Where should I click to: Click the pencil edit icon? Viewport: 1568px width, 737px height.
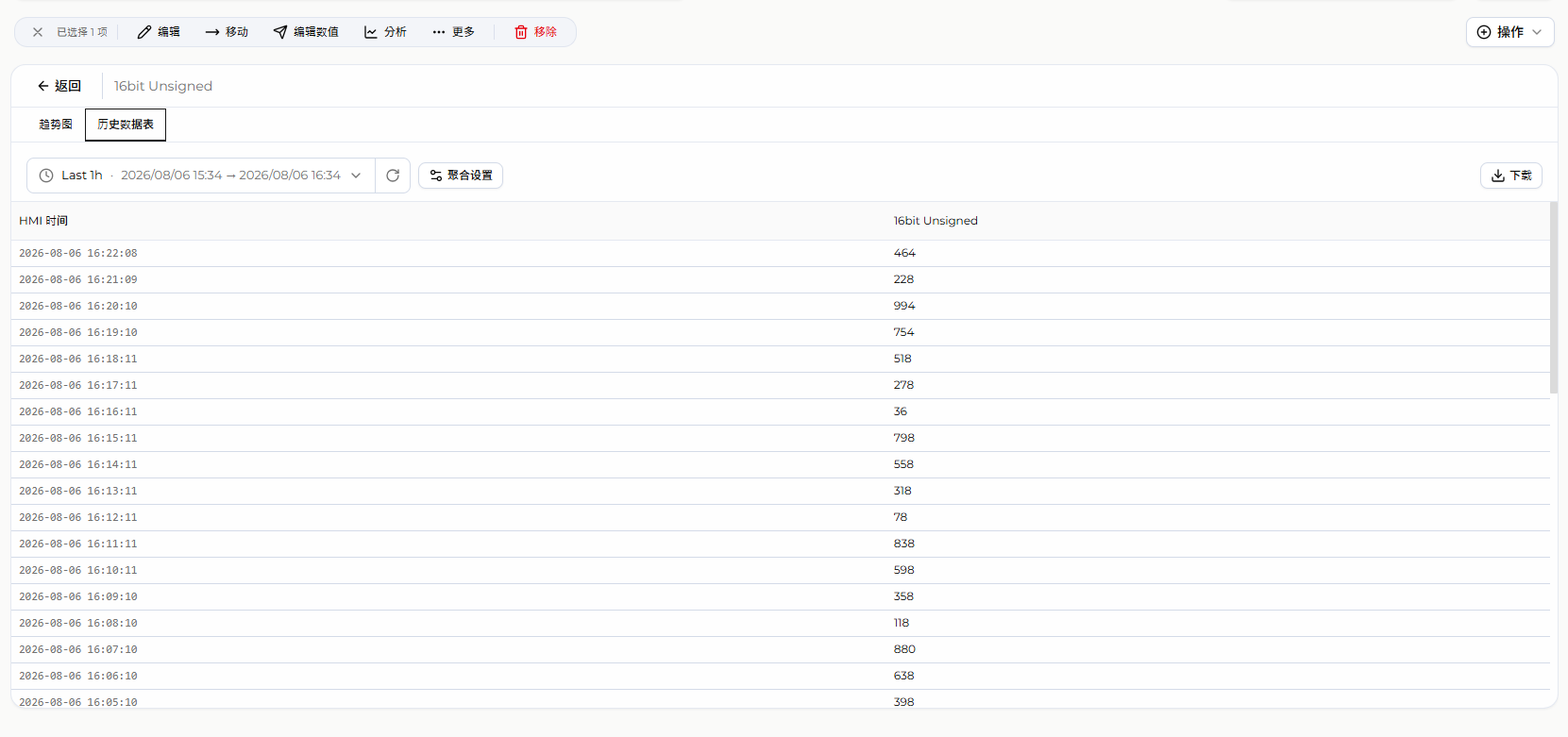click(x=144, y=32)
